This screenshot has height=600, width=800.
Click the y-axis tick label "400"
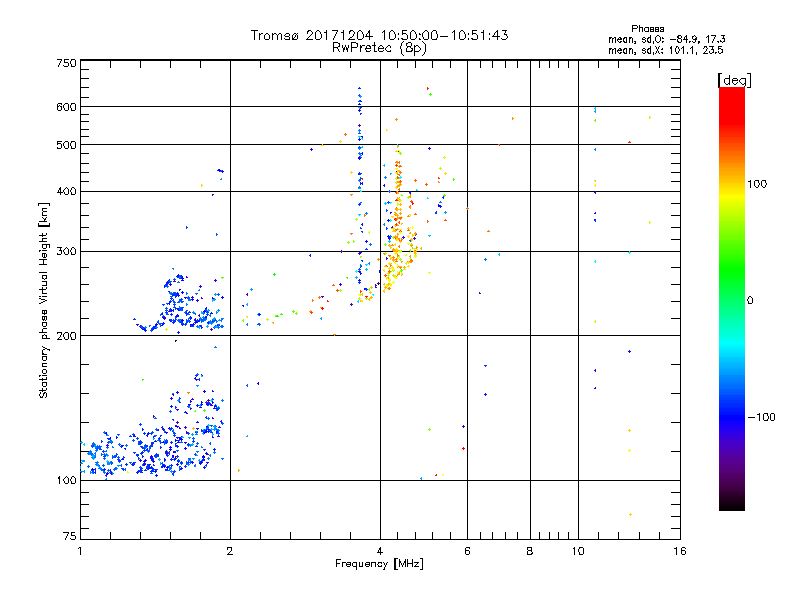tap(67, 191)
